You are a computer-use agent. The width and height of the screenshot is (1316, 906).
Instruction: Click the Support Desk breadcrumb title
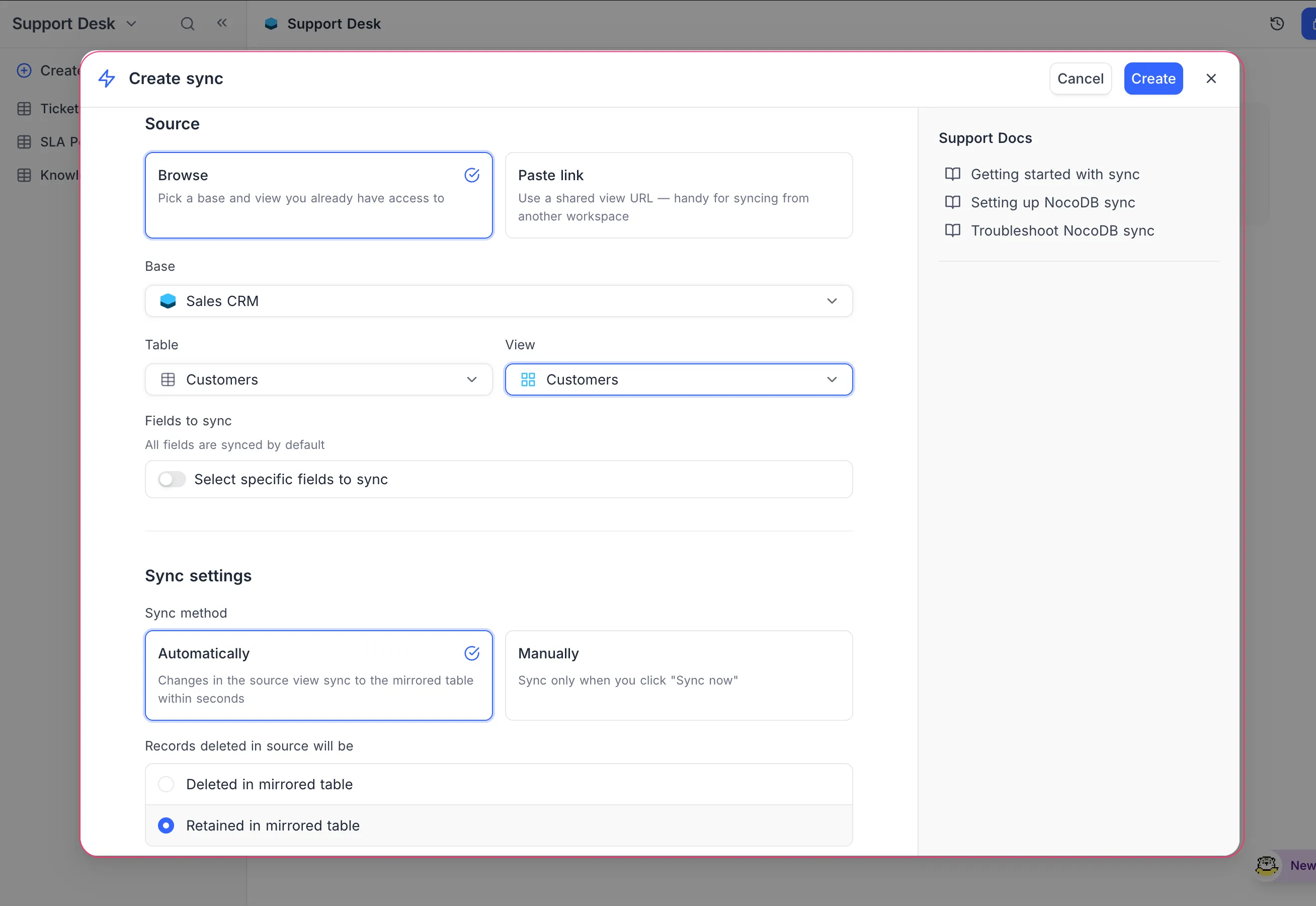click(x=334, y=24)
